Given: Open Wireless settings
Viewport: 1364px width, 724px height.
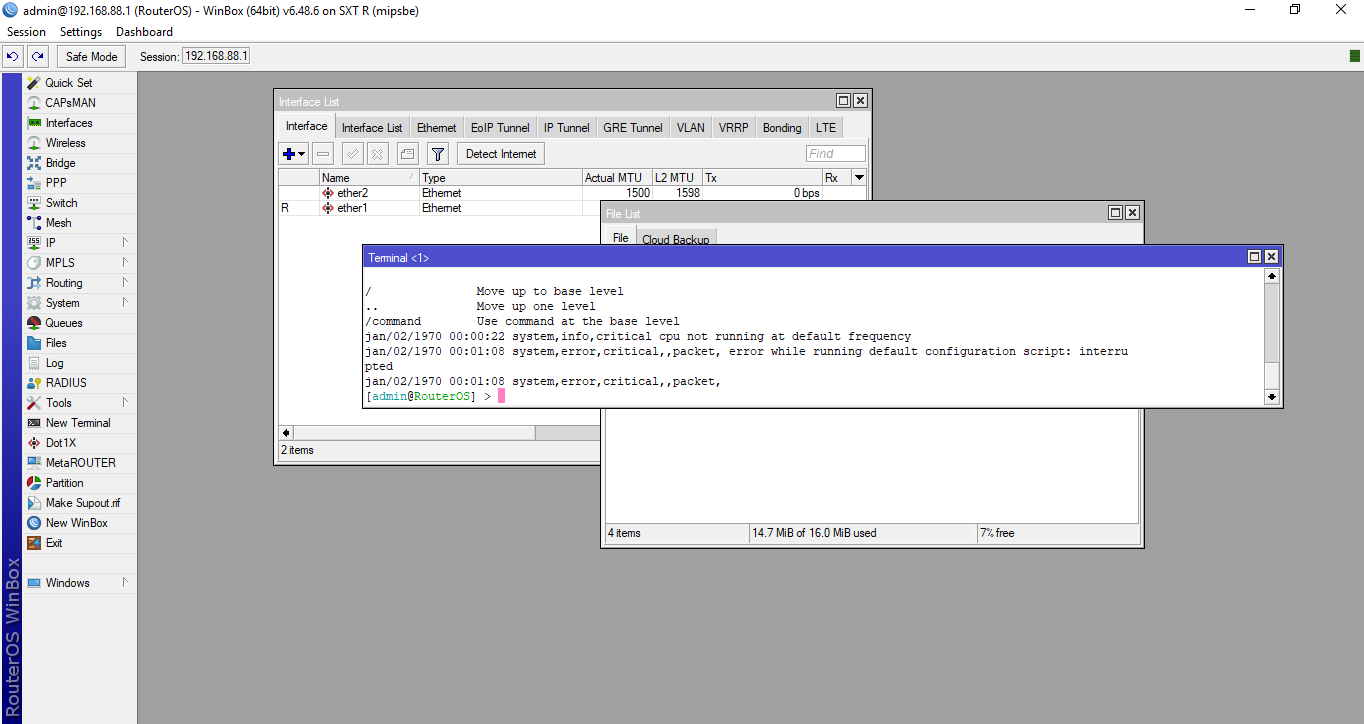Looking at the screenshot, I should click(65, 143).
